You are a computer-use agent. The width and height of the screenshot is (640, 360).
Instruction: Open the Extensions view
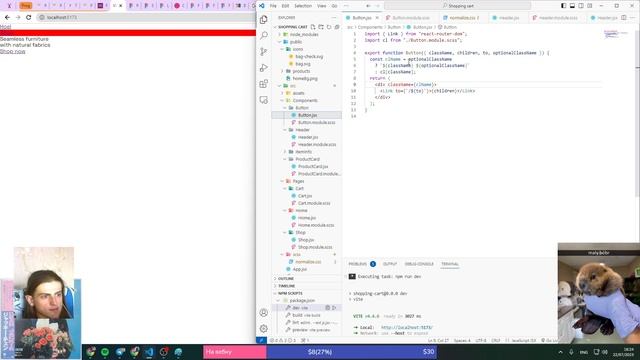click(264, 84)
